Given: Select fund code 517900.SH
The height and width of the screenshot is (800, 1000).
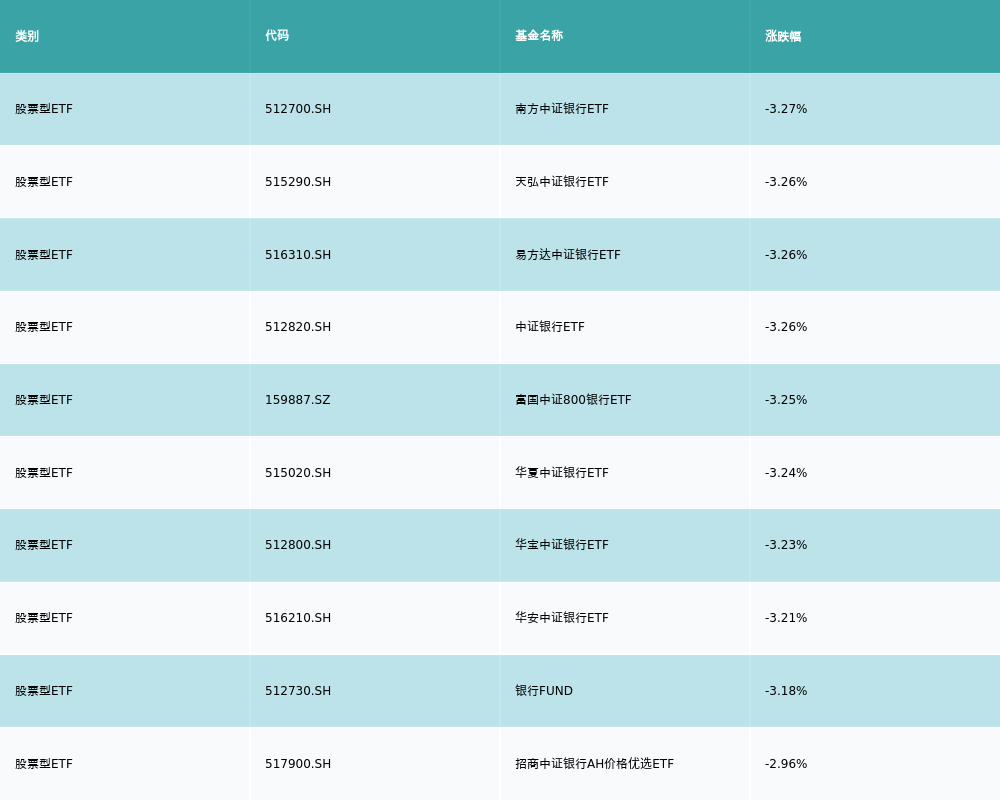Looking at the screenshot, I should pyautogui.click(x=298, y=764).
